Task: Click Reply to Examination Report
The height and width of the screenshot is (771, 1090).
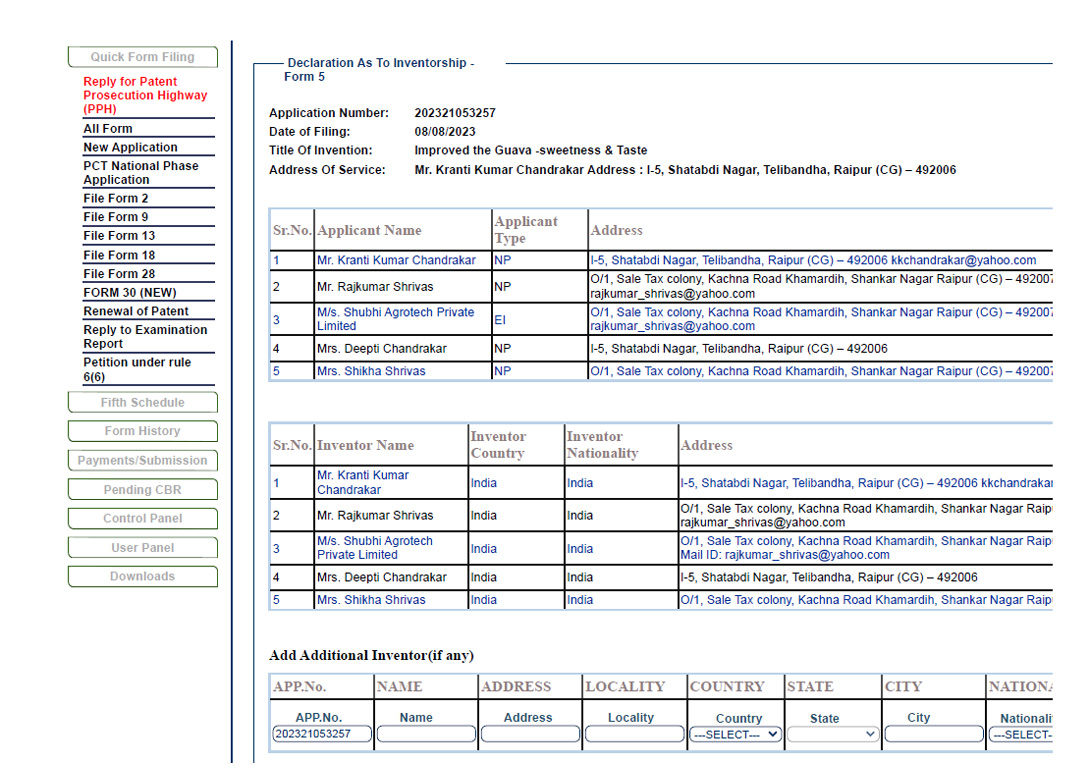Action: point(145,336)
